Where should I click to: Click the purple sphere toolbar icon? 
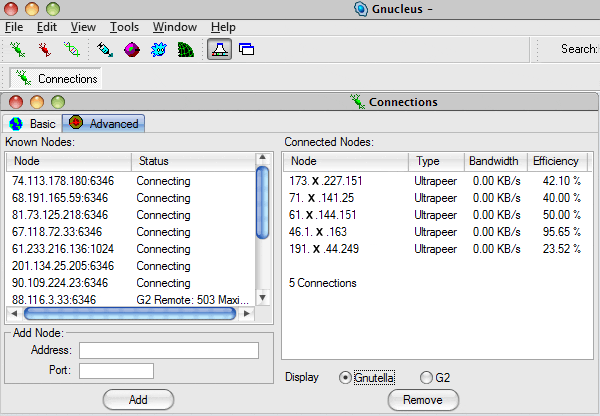click(x=131, y=49)
